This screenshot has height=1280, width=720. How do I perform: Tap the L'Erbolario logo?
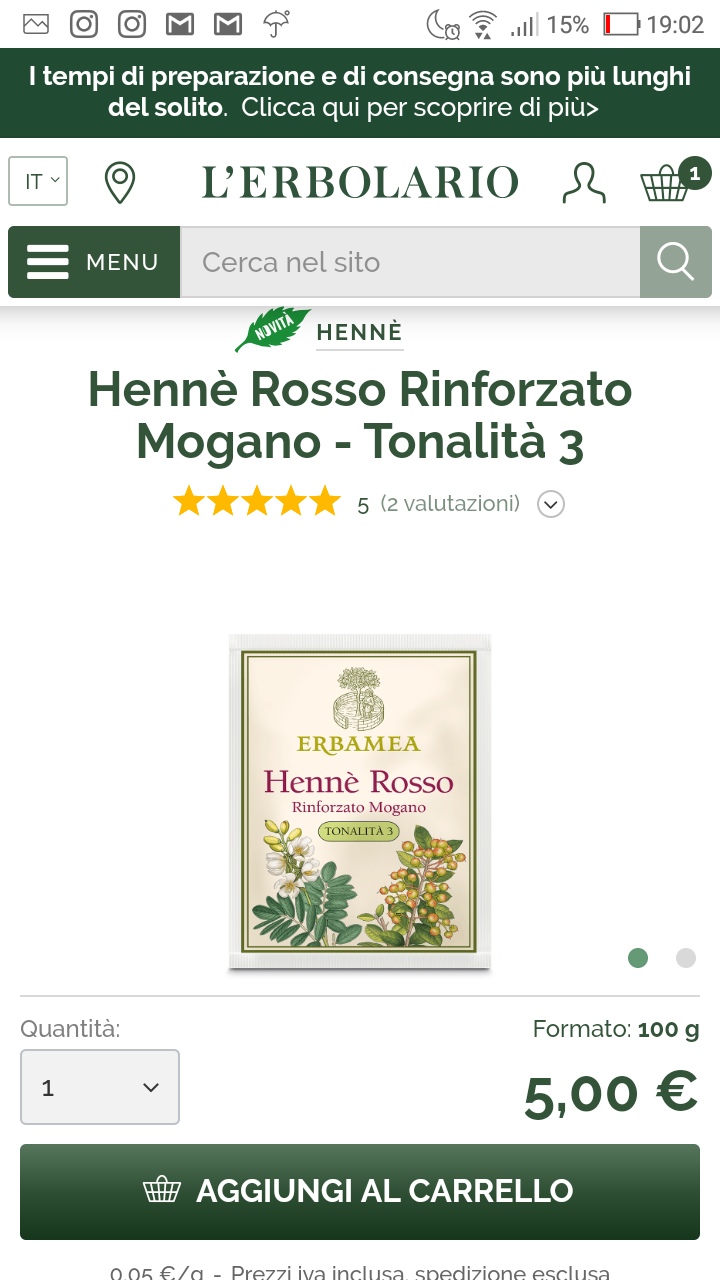(x=360, y=183)
